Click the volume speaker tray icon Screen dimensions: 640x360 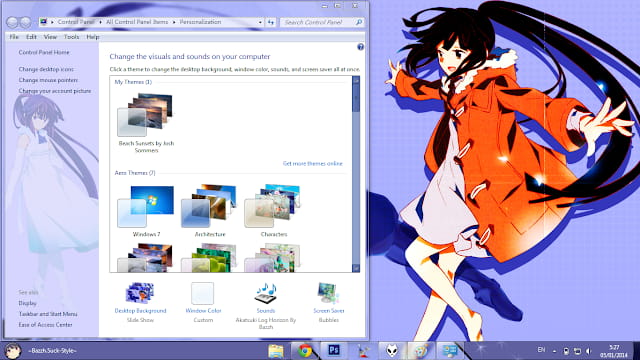589,351
